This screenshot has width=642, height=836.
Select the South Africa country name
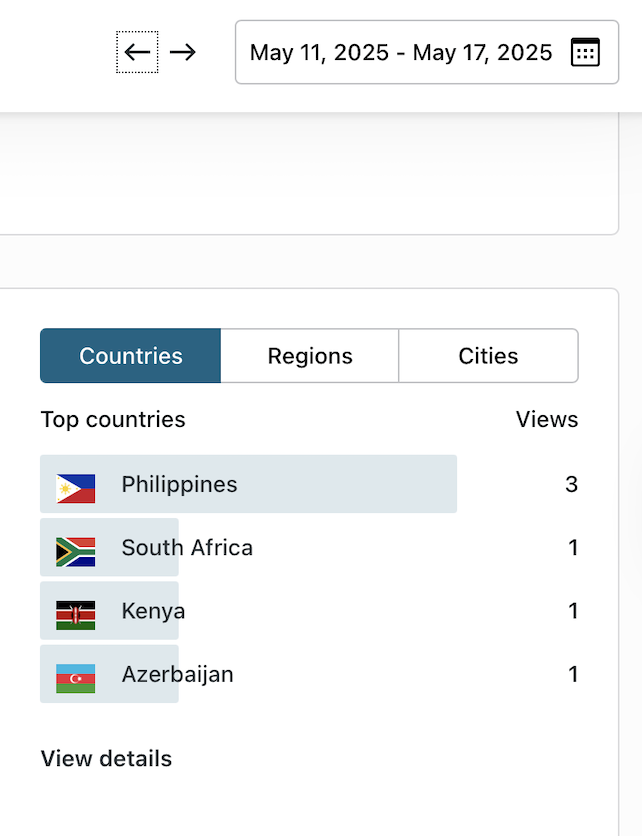187,548
